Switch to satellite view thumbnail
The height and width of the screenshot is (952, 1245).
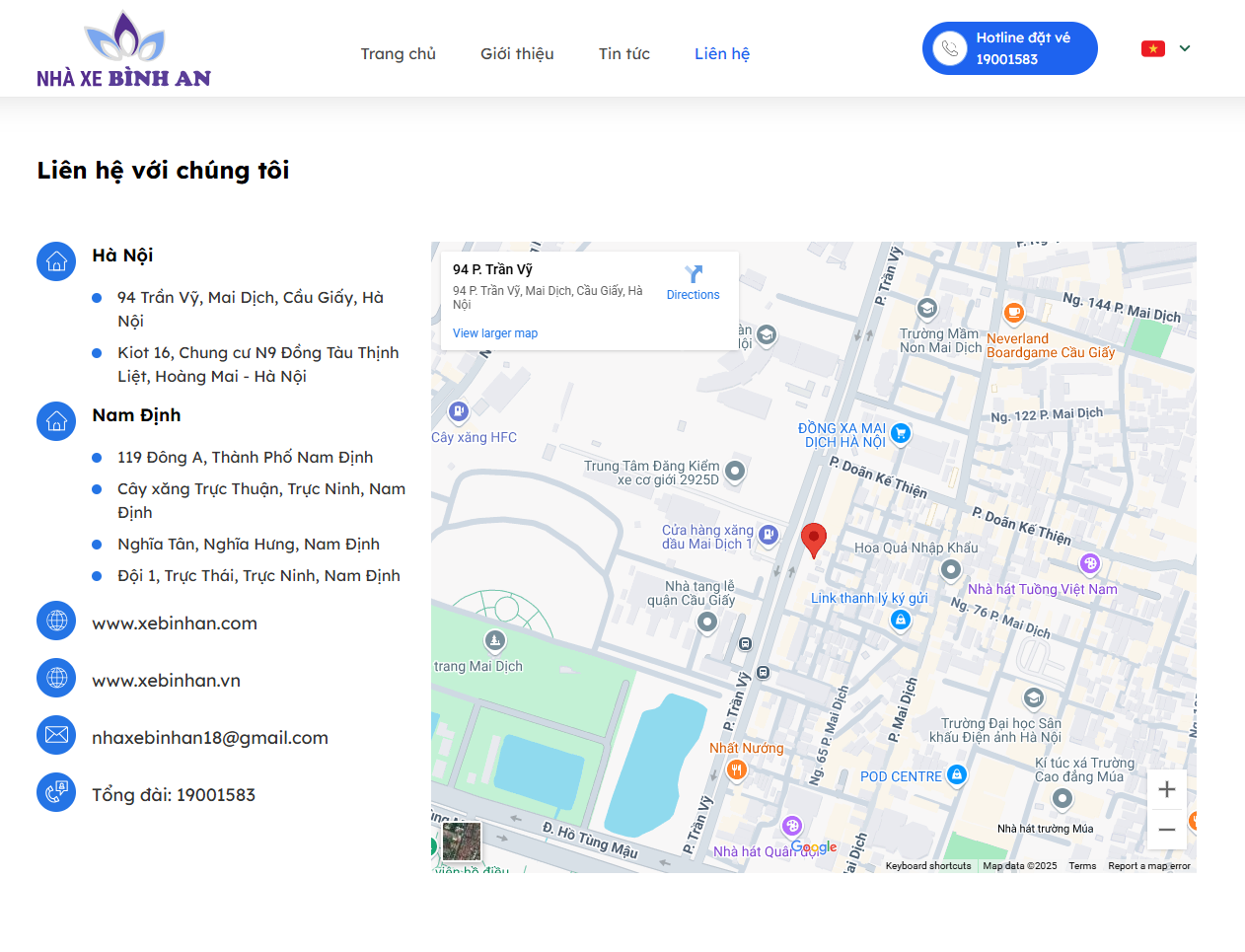click(462, 842)
